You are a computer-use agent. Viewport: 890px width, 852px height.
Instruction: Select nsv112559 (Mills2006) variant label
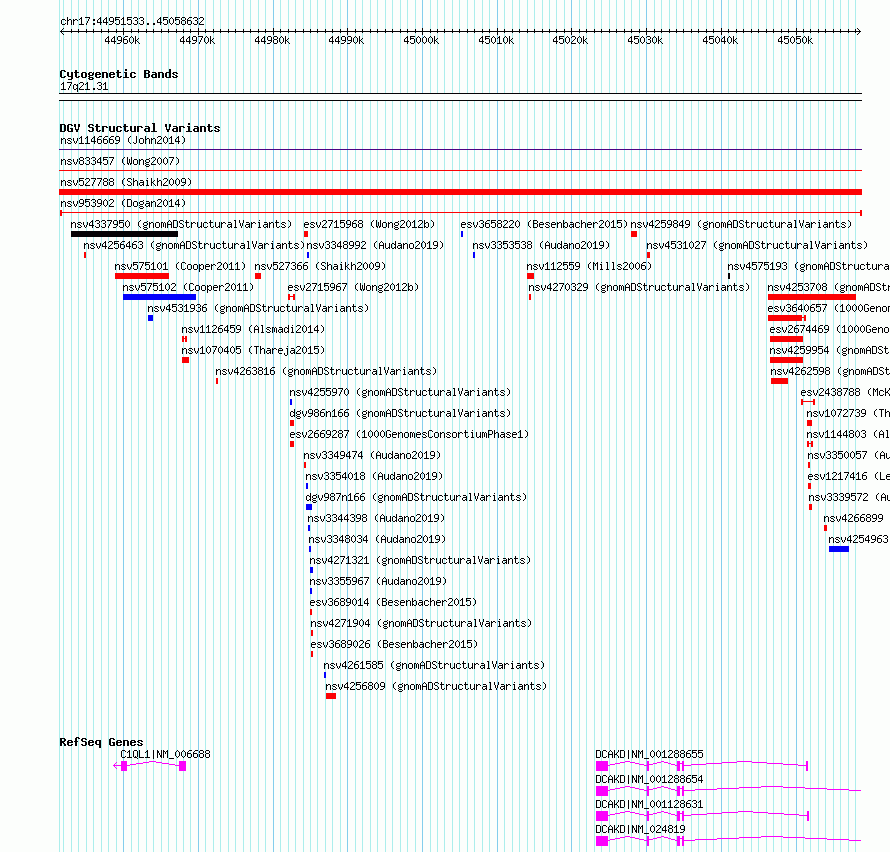coord(590,266)
